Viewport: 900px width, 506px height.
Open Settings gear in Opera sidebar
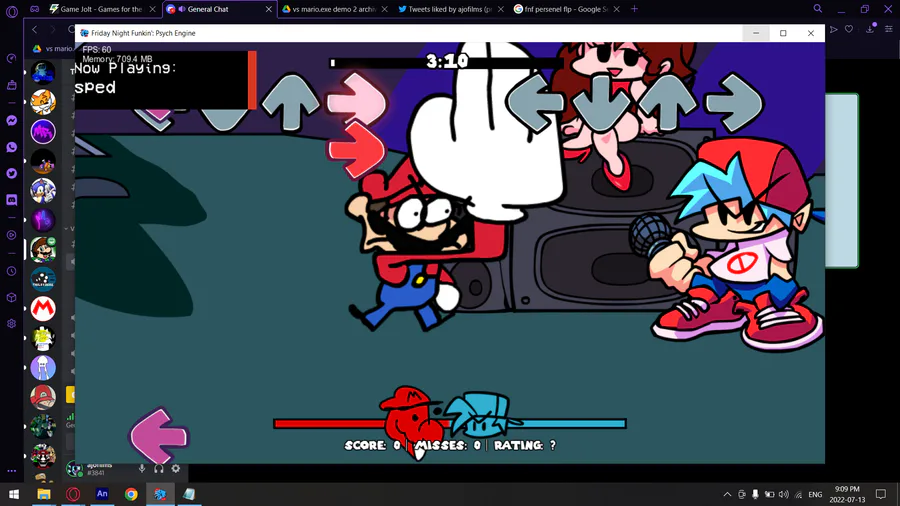(11, 324)
